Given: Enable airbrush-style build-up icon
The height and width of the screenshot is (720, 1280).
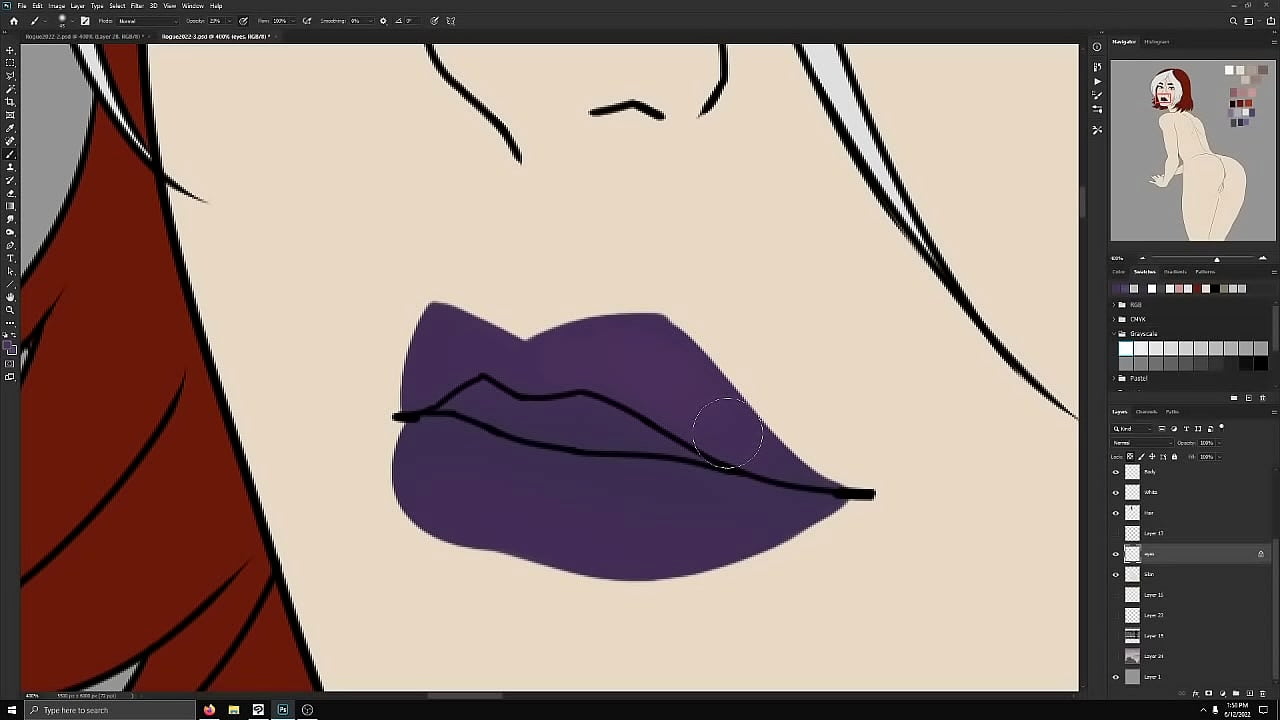Looking at the screenshot, I should click(307, 20).
